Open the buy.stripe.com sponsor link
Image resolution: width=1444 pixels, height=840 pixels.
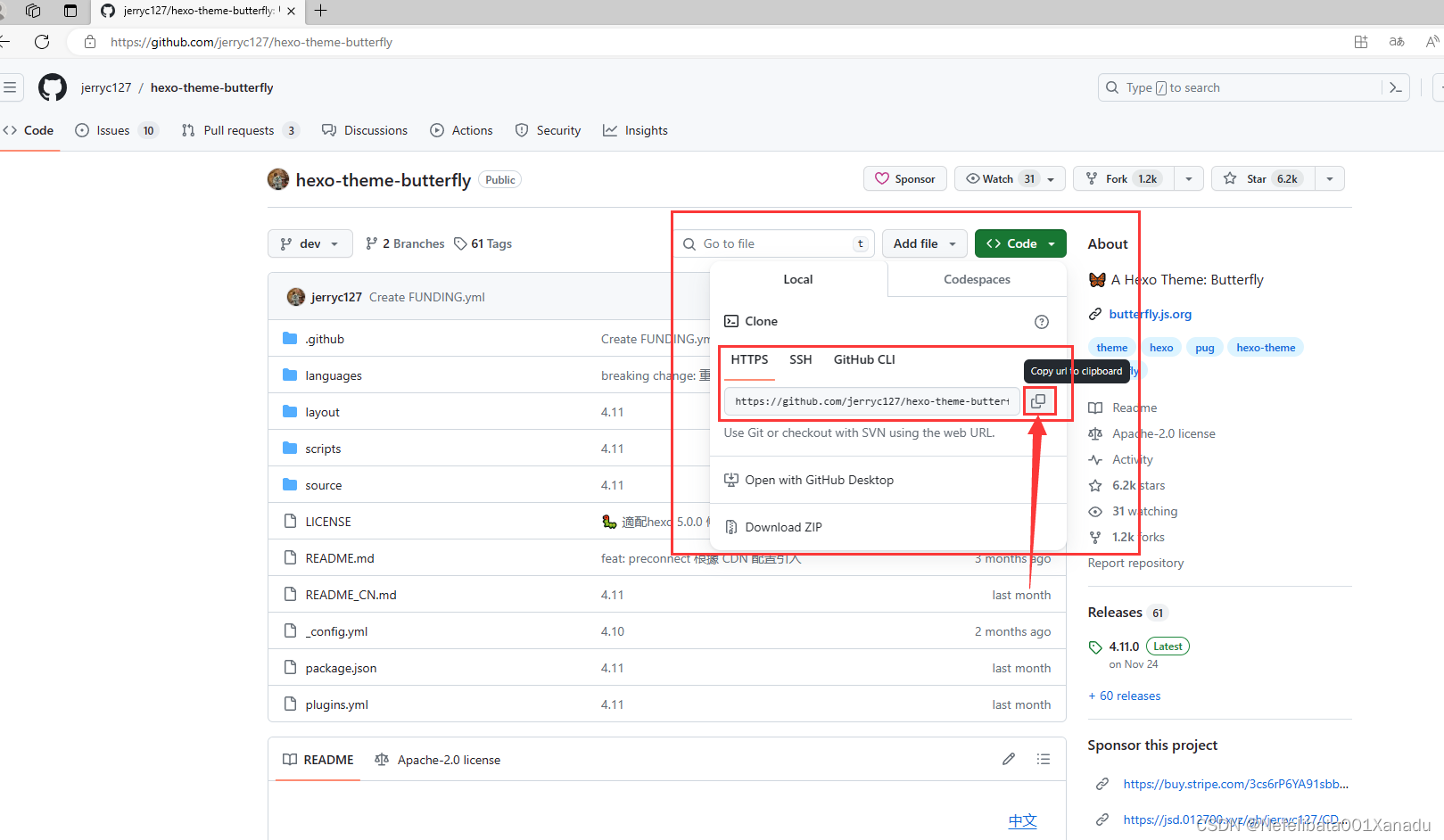tap(1235, 784)
